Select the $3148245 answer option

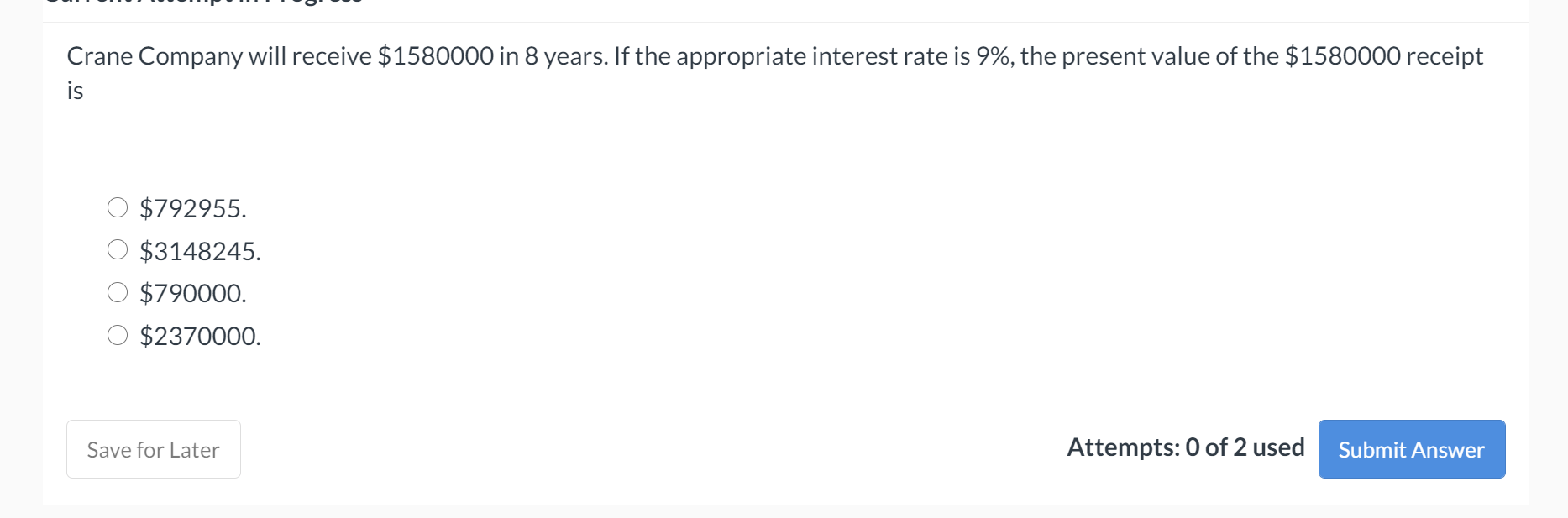pyautogui.click(x=118, y=249)
